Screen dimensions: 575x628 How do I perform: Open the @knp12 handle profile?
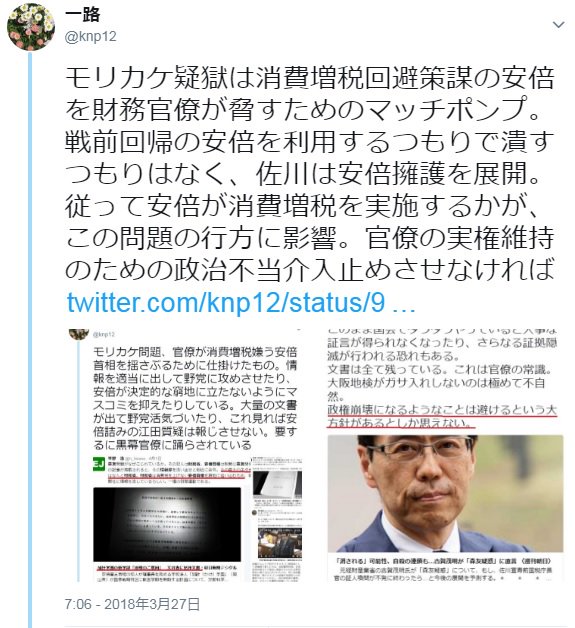tap(90, 36)
